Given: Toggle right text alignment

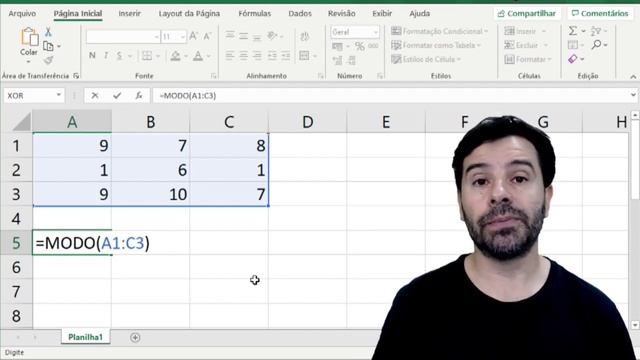Looking at the screenshot, I should point(257,56).
